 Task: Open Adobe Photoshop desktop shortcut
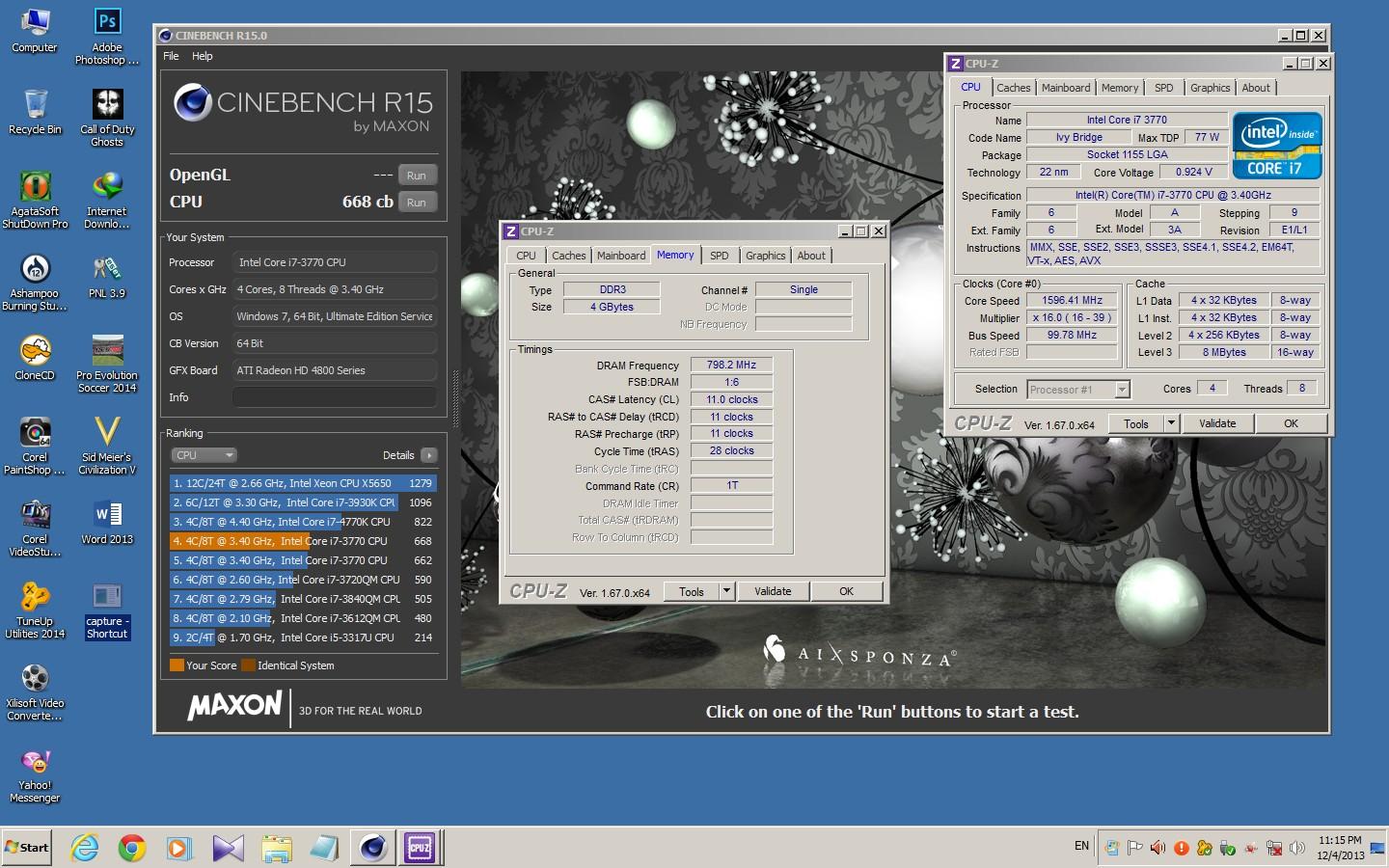107,37
